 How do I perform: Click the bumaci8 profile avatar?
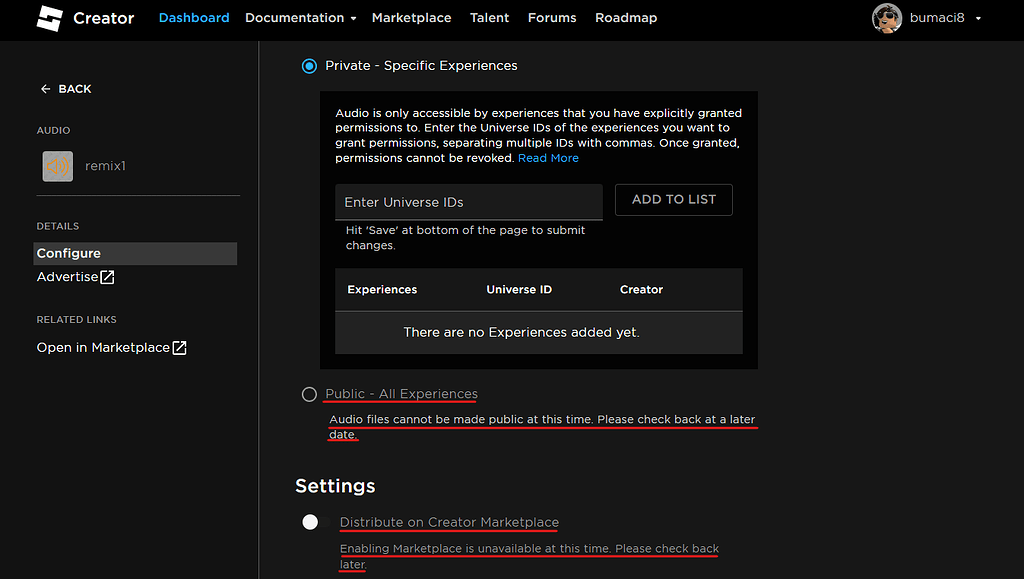(887, 19)
